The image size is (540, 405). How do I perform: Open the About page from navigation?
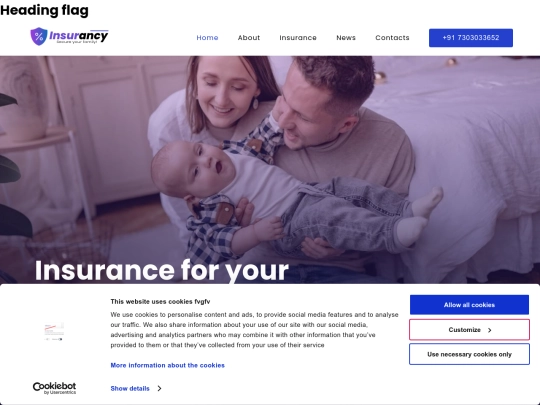click(x=249, y=38)
